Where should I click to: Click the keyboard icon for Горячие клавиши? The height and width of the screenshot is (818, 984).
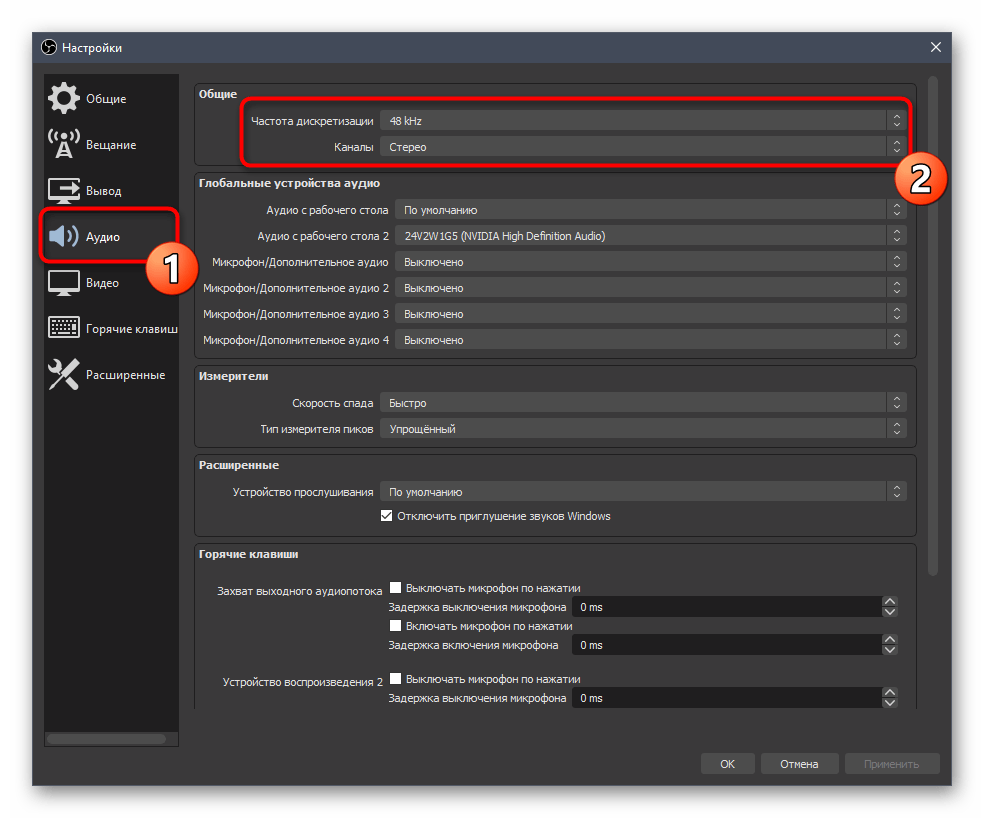[64, 328]
